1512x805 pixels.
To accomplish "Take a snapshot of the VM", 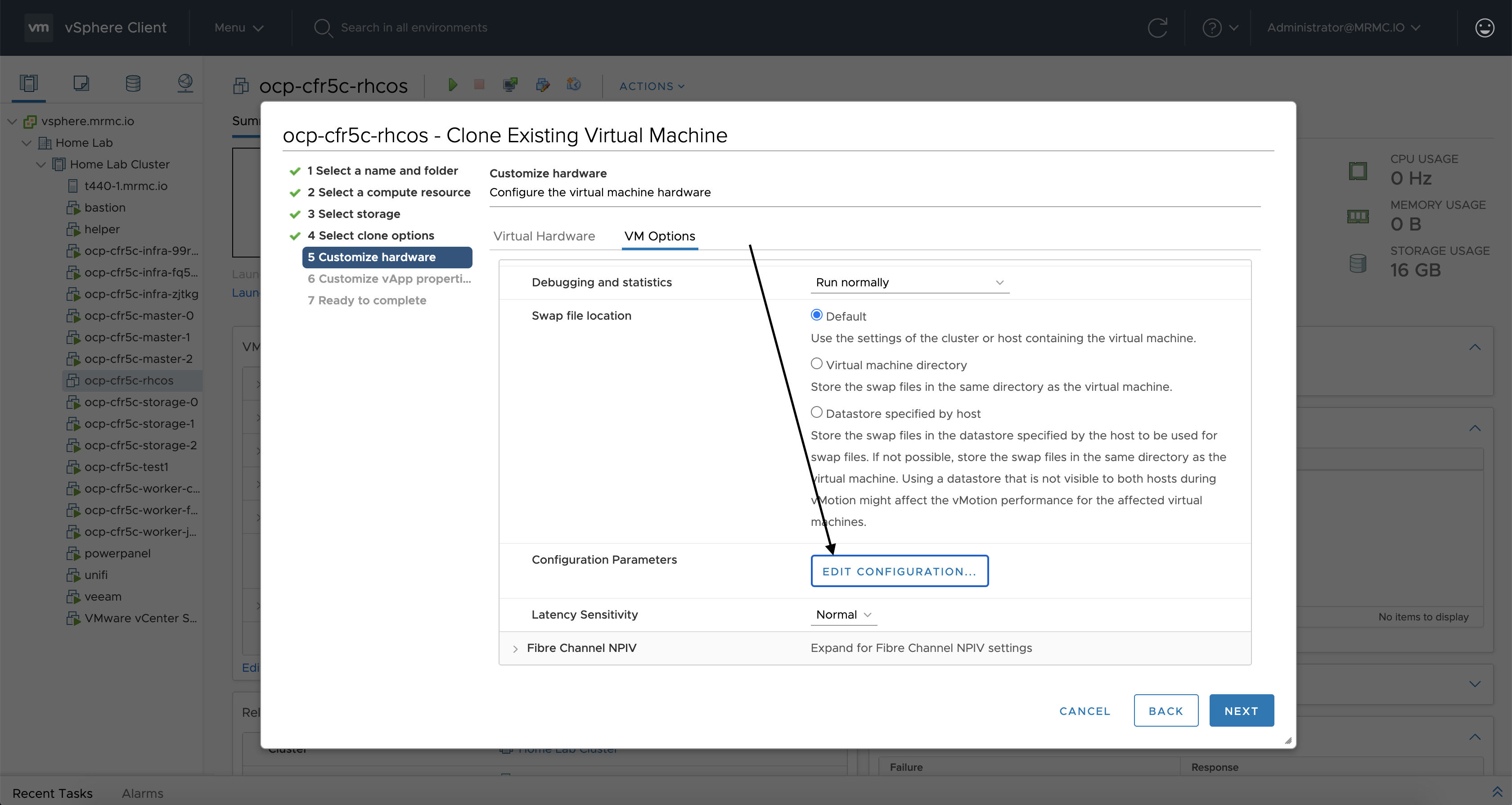I will (573, 85).
